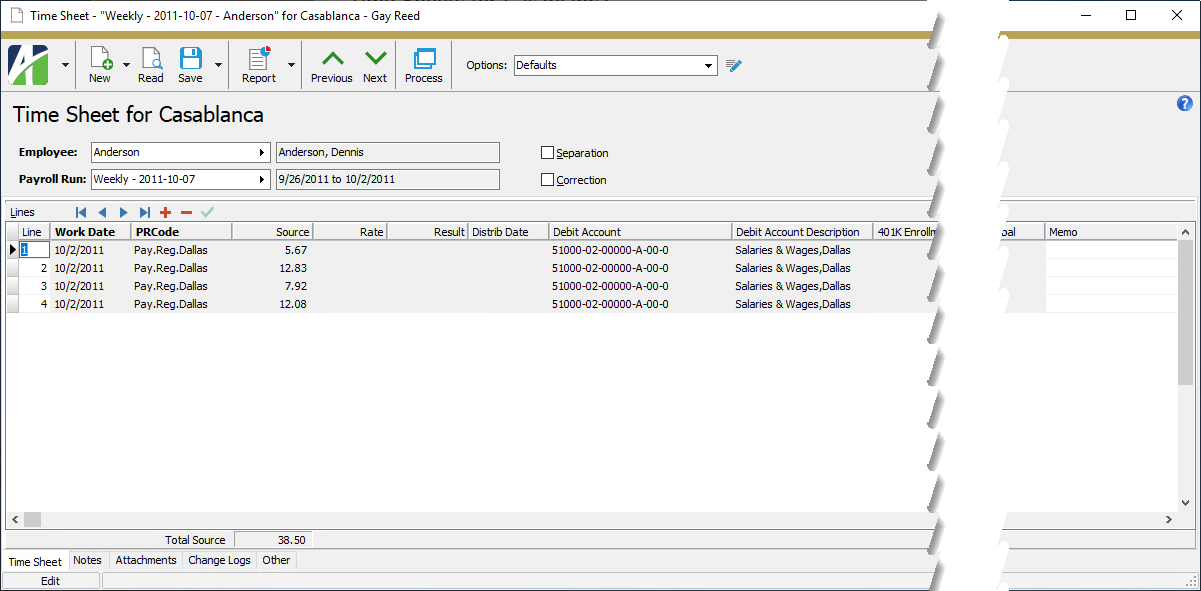Click the edit options pencil icon
The width and height of the screenshot is (1201, 591).
pyautogui.click(x=735, y=66)
